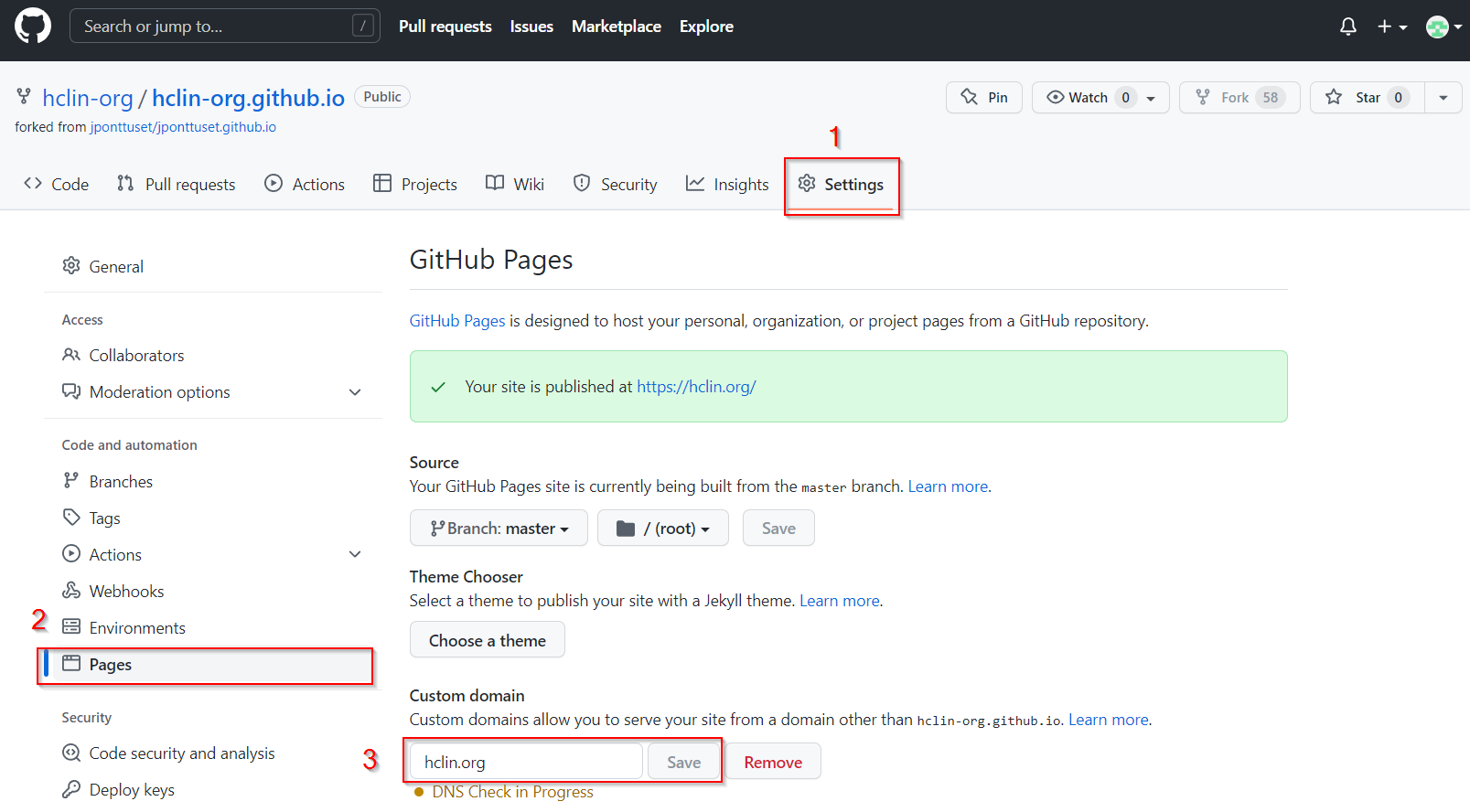Expand the Moderation options chevron

(355, 392)
